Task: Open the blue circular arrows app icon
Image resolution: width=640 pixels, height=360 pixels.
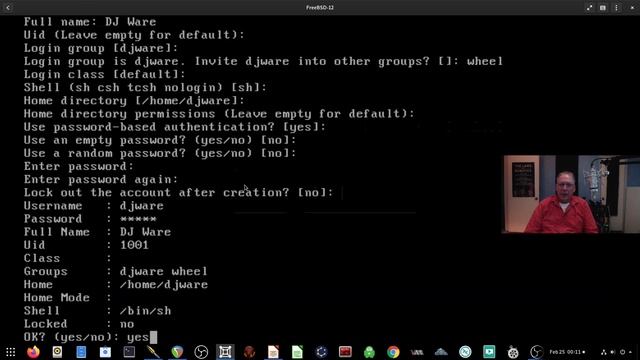Action: click(x=321, y=352)
